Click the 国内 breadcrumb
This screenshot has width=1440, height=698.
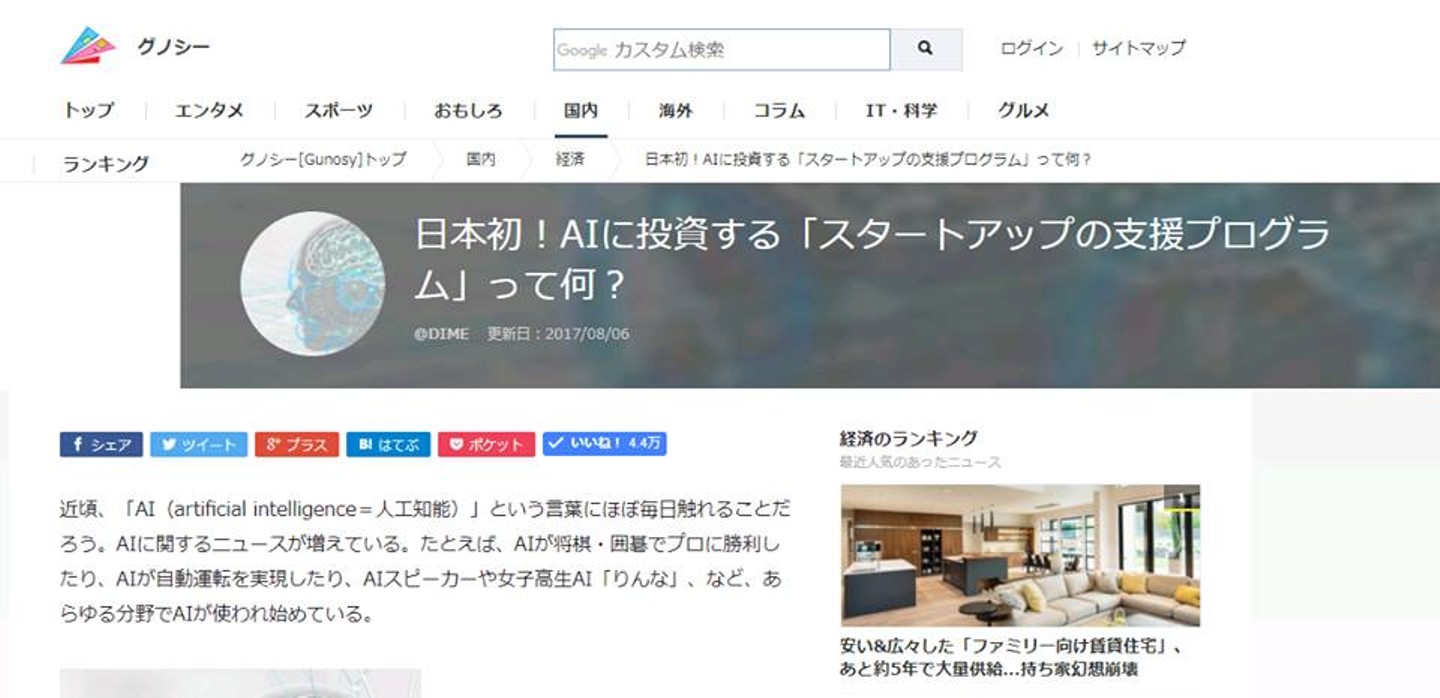click(480, 159)
